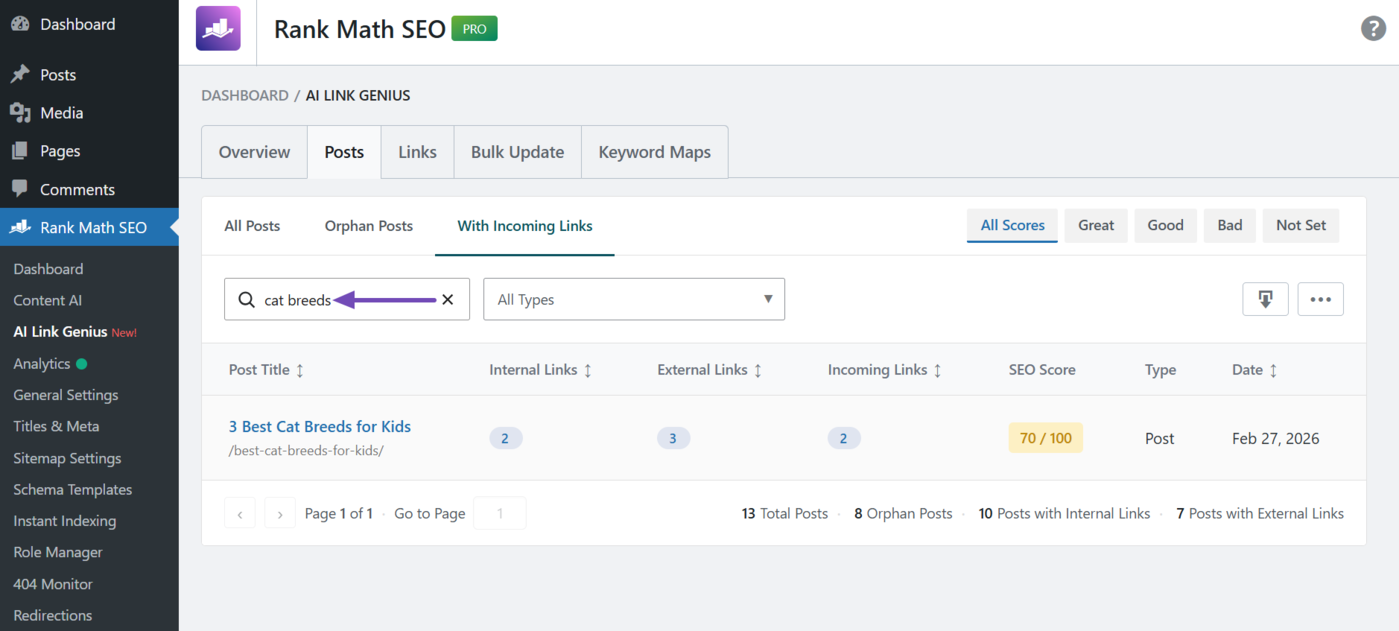Select the Posts tab
The height and width of the screenshot is (631, 1399).
click(x=344, y=152)
